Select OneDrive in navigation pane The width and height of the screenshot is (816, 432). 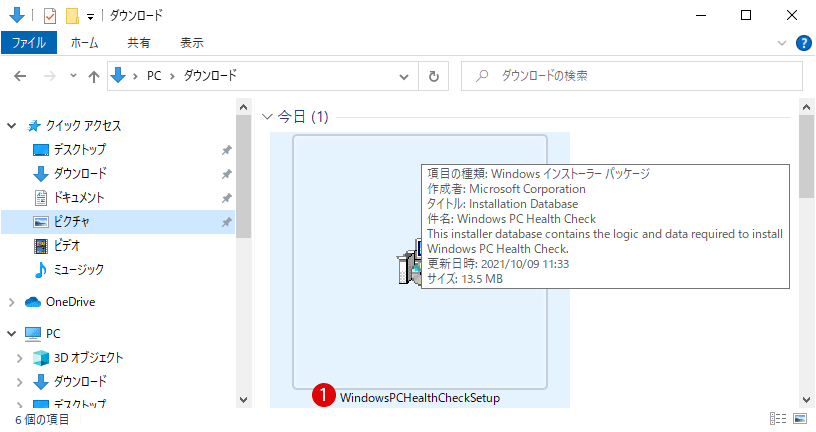[x=70, y=302]
